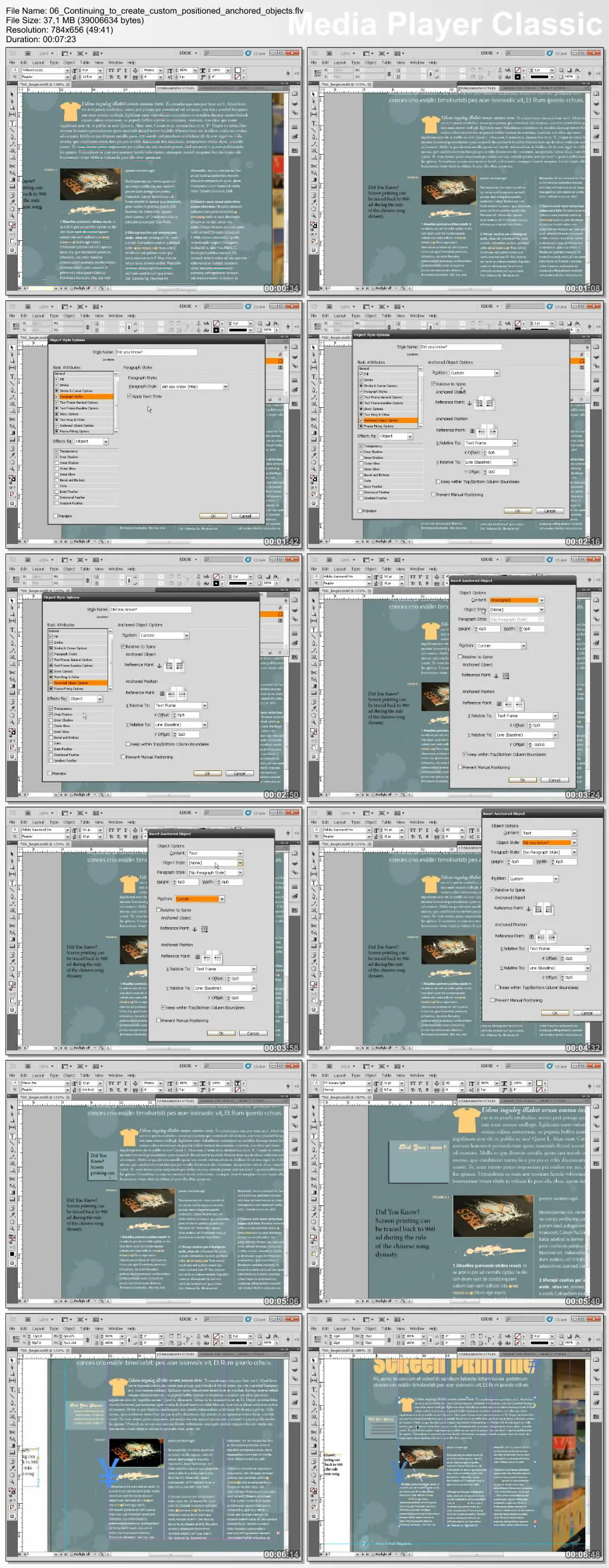Viewport: 609px width, 1568px height.
Task: Open Object Style dropdown in 00:04:32 dialog
Action: point(549,842)
